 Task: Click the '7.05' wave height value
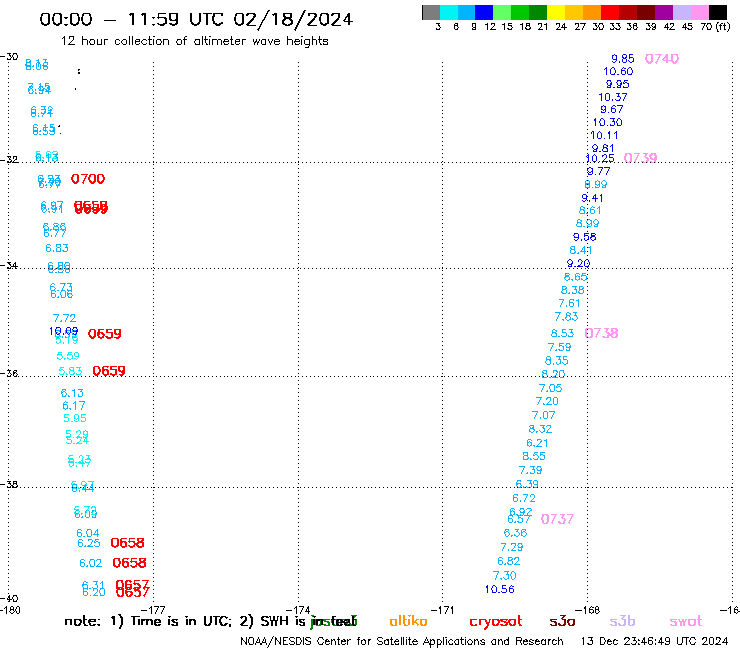pyautogui.click(x=551, y=388)
